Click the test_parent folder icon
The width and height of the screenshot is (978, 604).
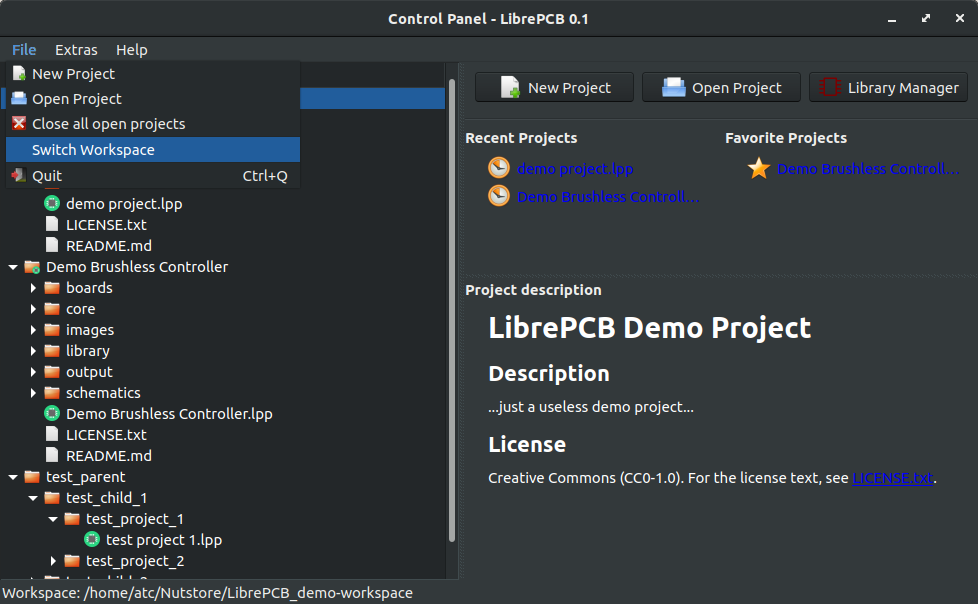click(32, 477)
